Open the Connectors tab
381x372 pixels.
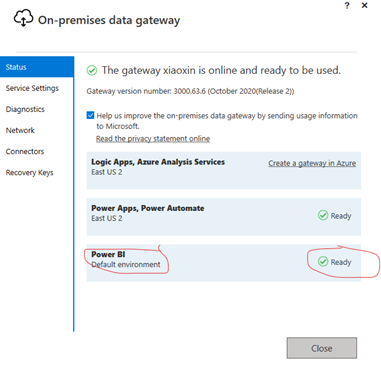pyautogui.click(x=25, y=151)
